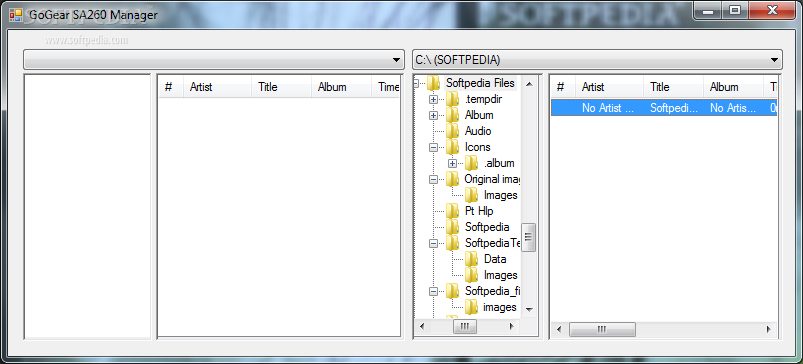Click folder tree scroll right arrow
803x364 pixels.
pyautogui.click(x=511, y=326)
